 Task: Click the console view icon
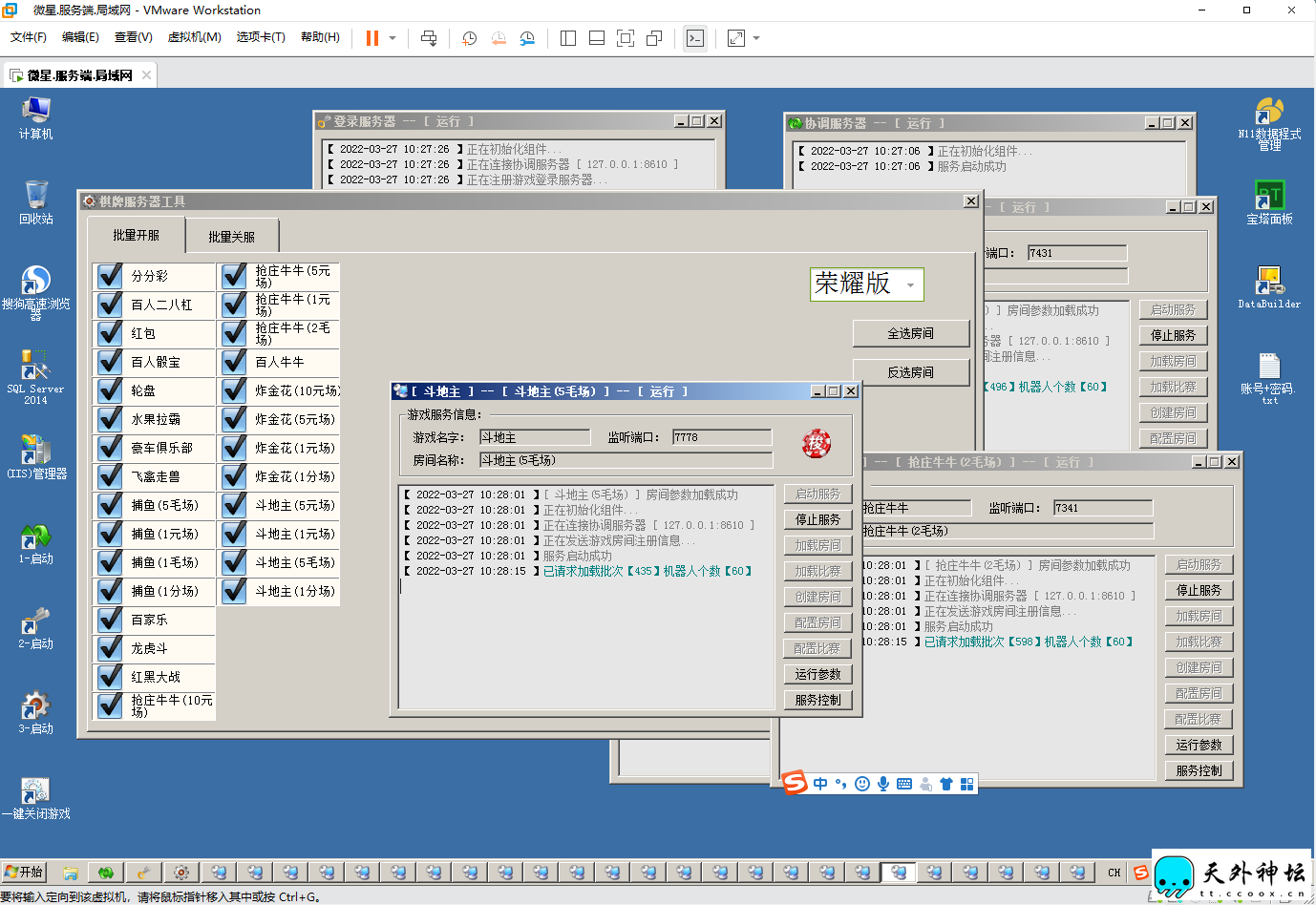(695, 38)
